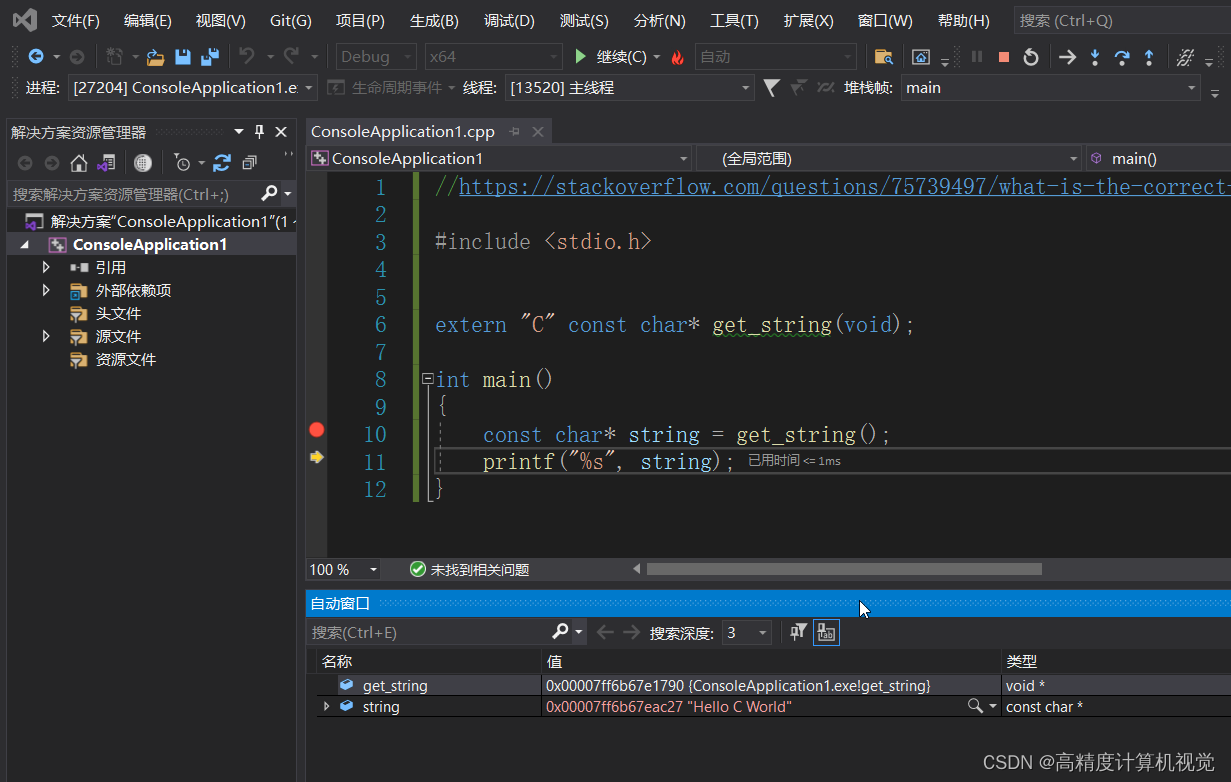
Task: Open the 文件(F) menu
Action: (x=76, y=20)
